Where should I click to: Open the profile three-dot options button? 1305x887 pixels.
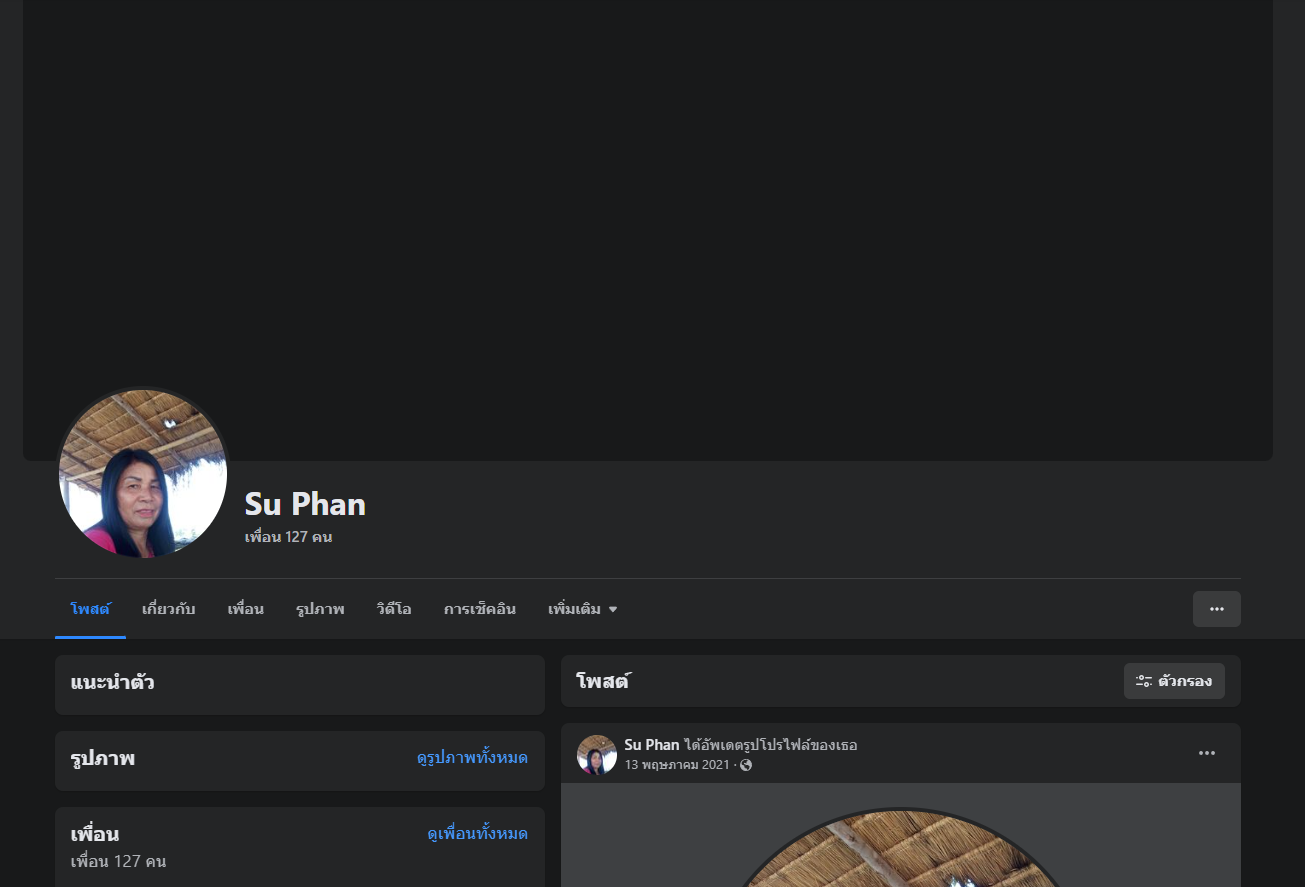click(1216, 609)
